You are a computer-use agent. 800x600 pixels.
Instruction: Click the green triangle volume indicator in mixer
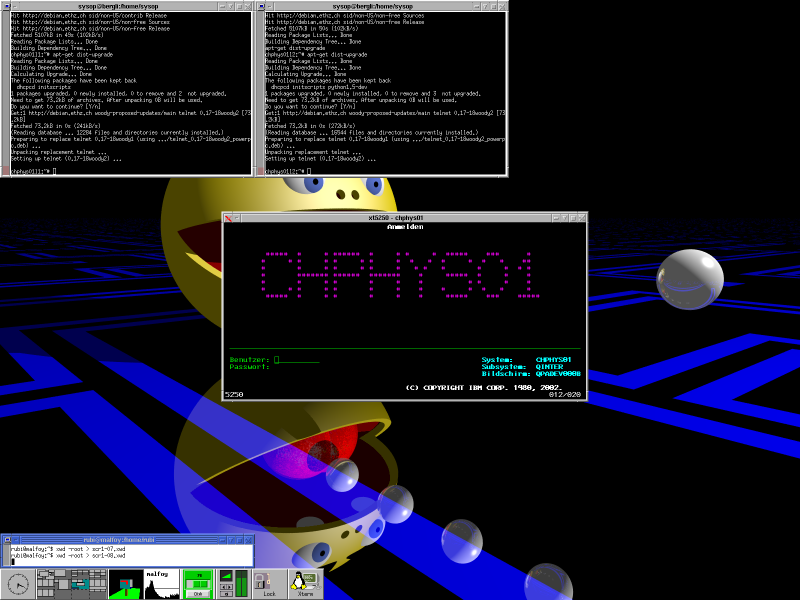point(226,577)
